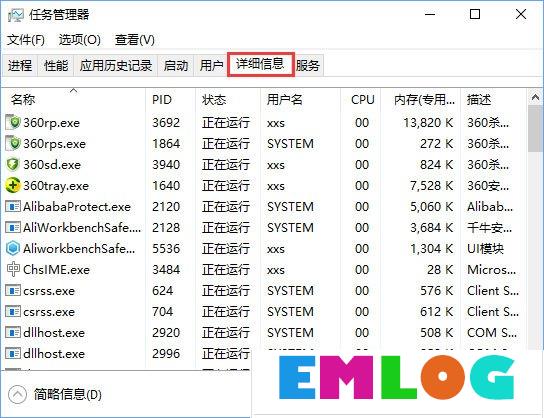Viewport: 544px width, 418px height.
Task: Click the 360rps.exe shield icon
Action: point(13,143)
